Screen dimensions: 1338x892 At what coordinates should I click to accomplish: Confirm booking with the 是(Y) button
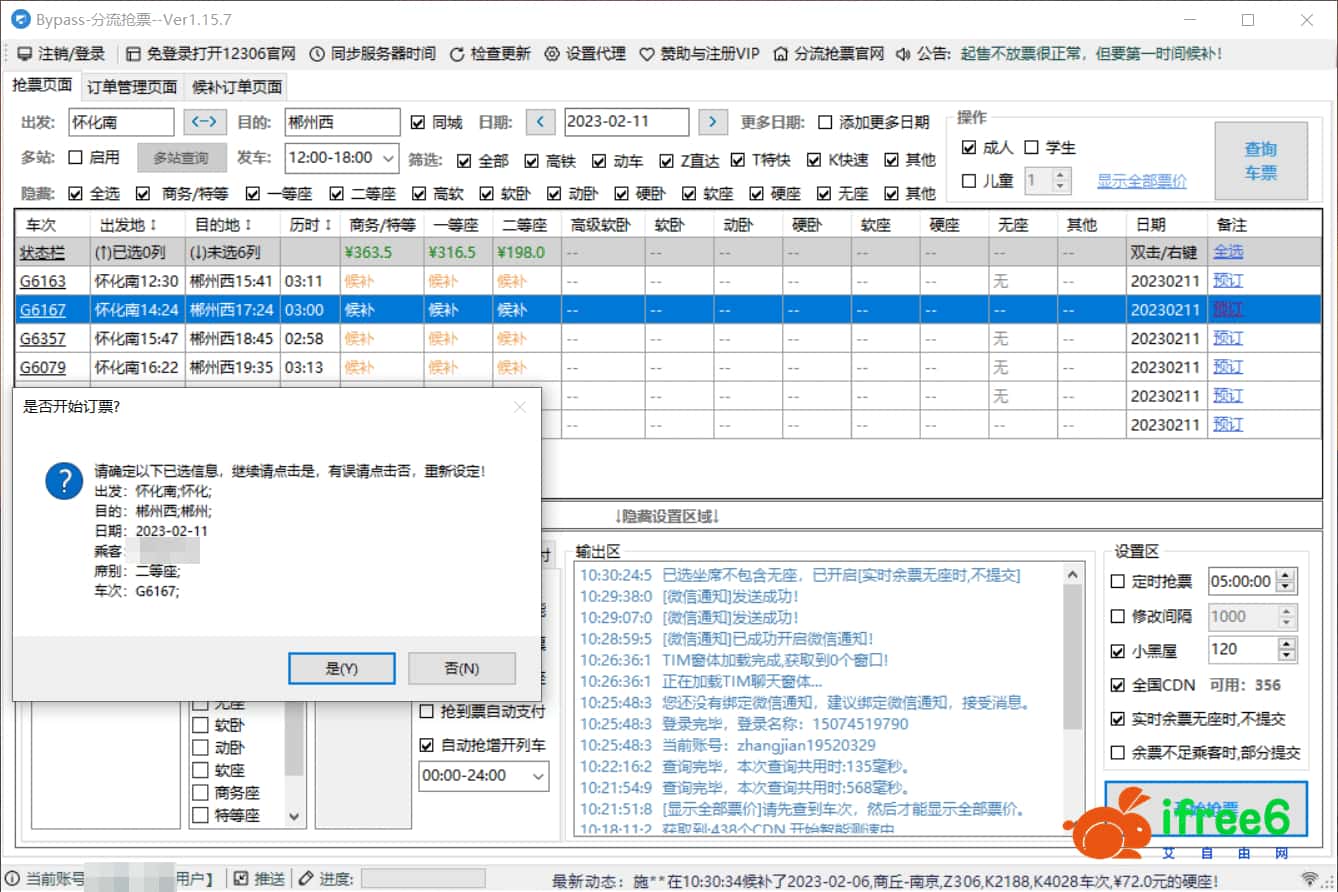pos(341,668)
